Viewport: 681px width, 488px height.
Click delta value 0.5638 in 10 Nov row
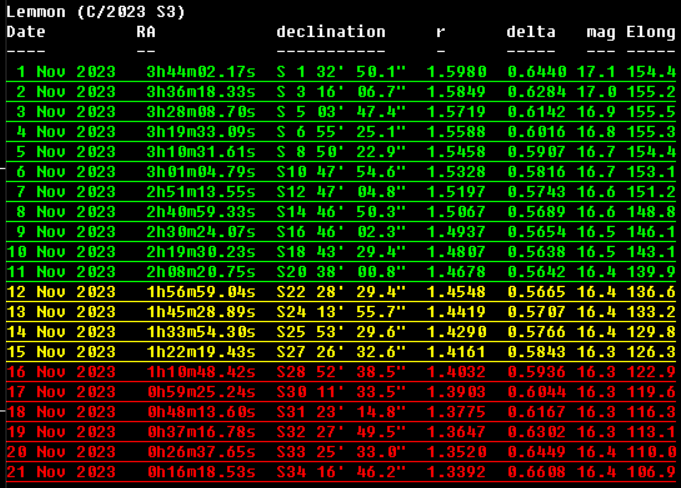click(536, 252)
